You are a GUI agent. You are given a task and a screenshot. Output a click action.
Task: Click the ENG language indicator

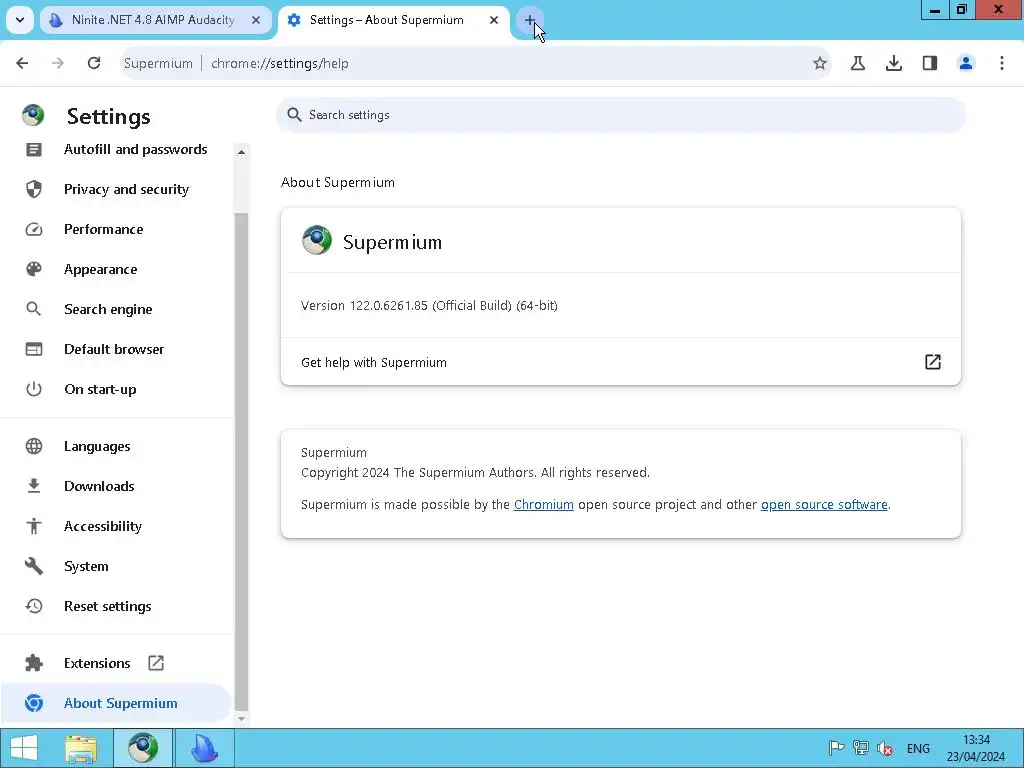(918, 749)
